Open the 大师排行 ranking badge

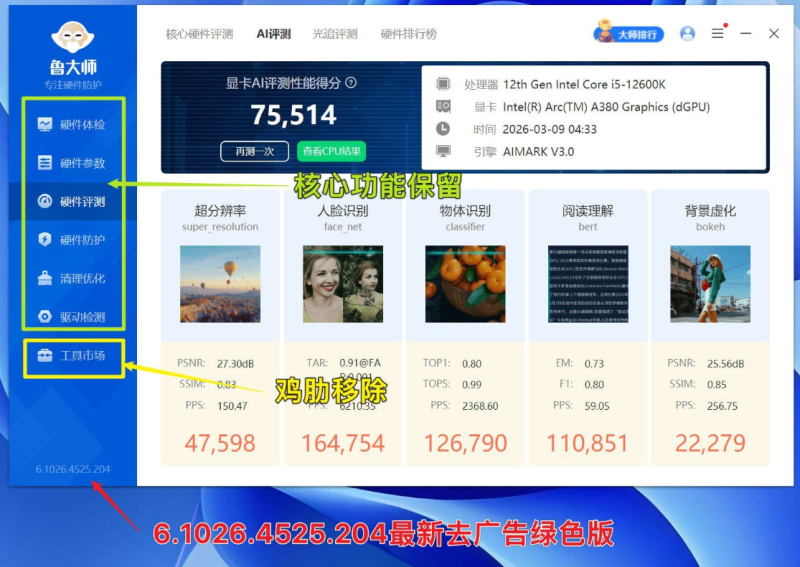pos(629,34)
